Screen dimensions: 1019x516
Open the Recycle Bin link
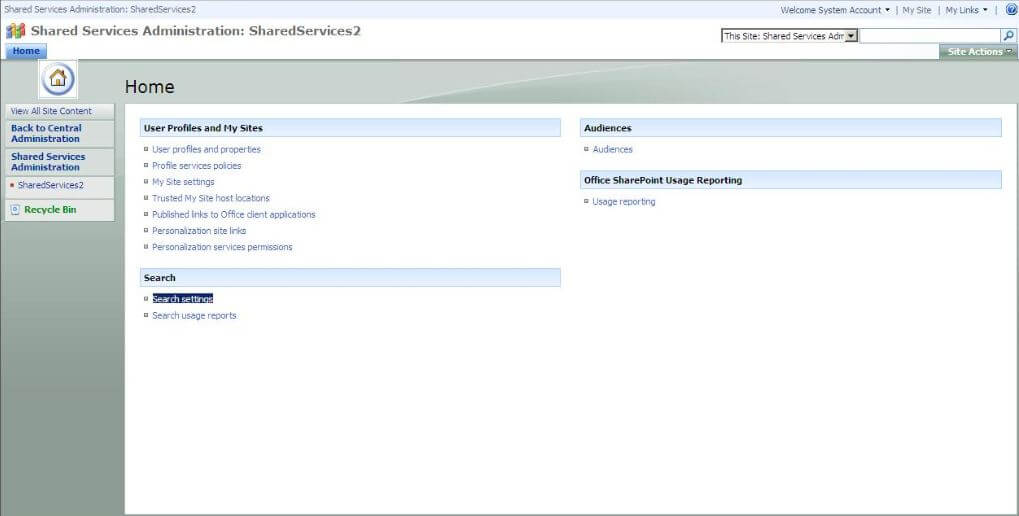click(x=50, y=210)
